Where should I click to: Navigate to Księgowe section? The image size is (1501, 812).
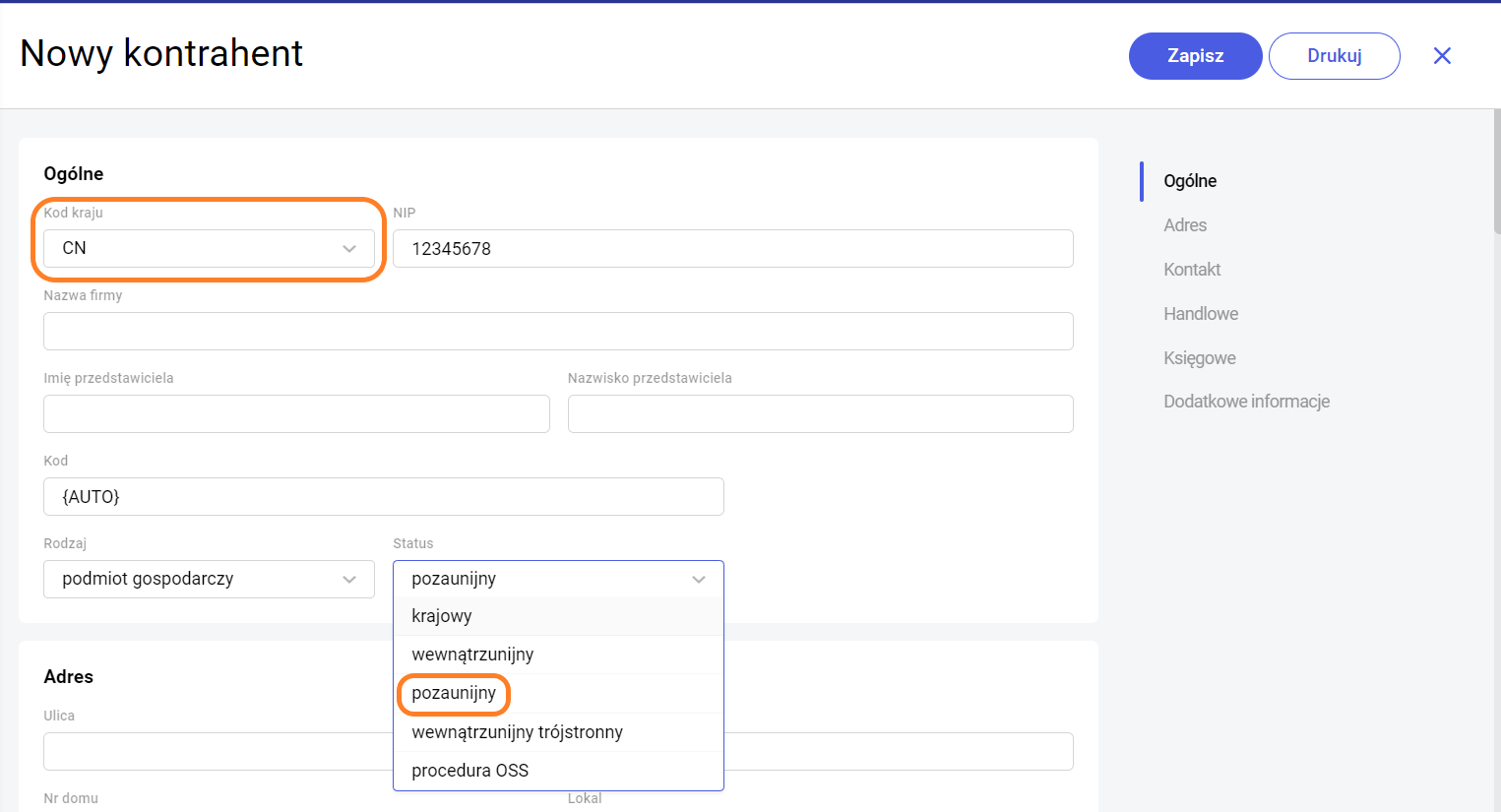1199,358
